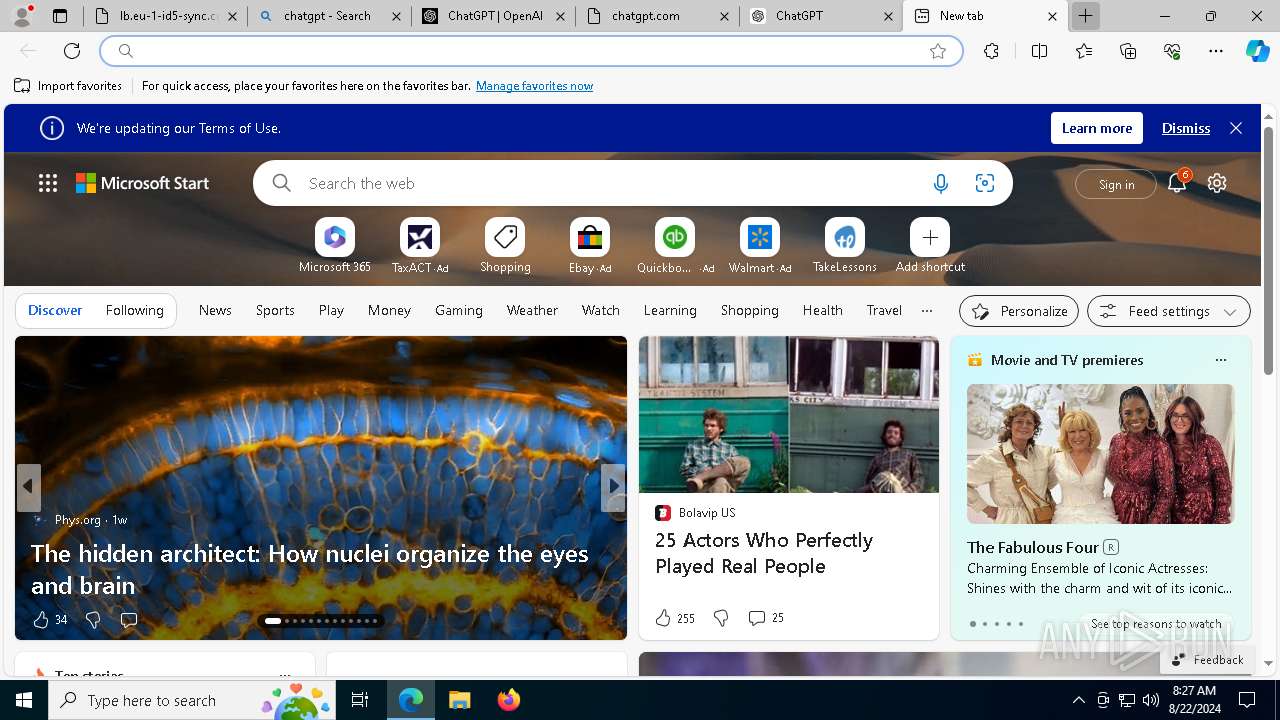This screenshot has width=1280, height=720.
Task: Open the Ebay ad shortcut
Action: coord(590,238)
